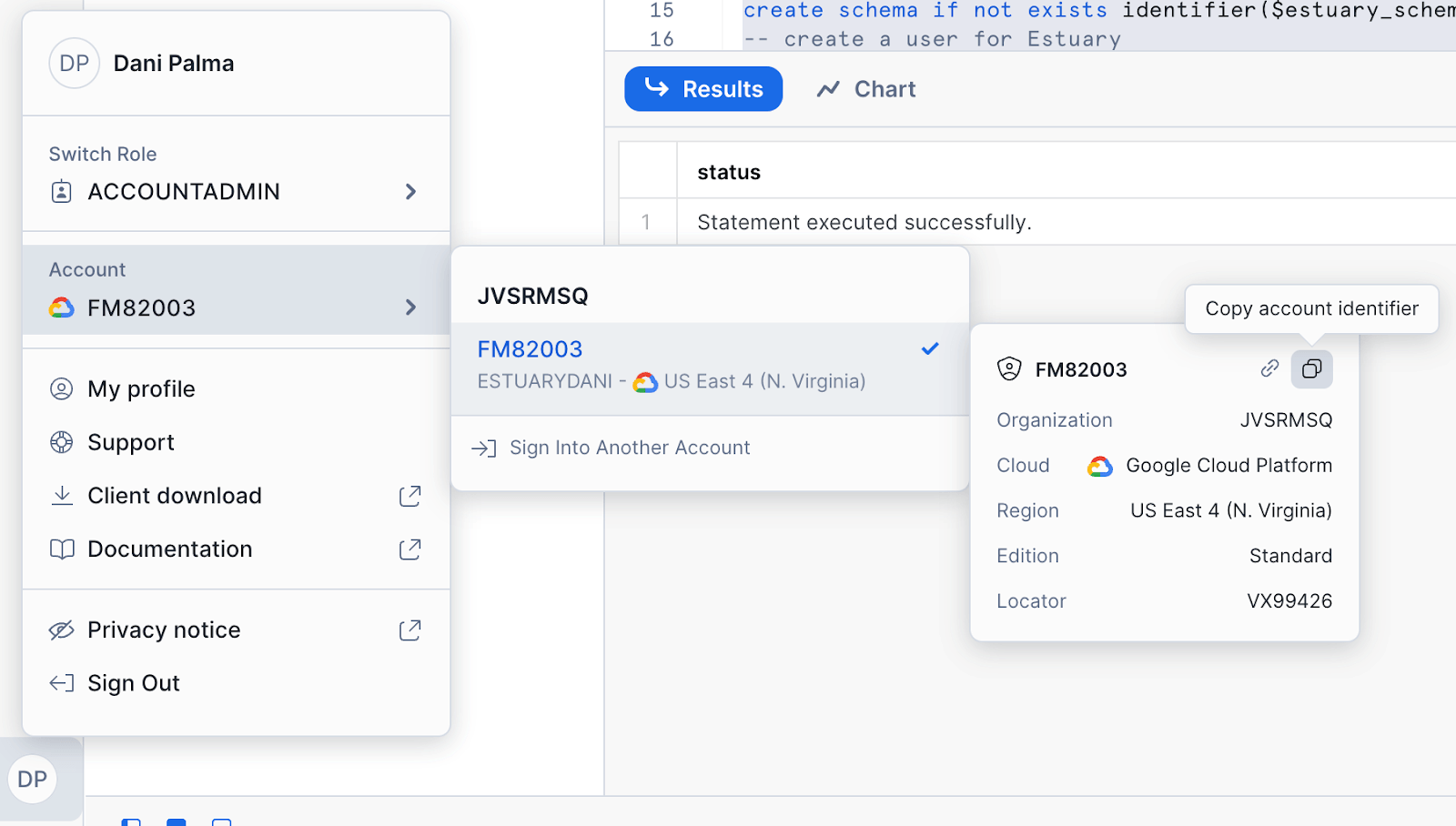Image resolution: width=1456 pixels, height=826 pixels.
Task: Copy the account identifier
Action: click(1311, 368)
